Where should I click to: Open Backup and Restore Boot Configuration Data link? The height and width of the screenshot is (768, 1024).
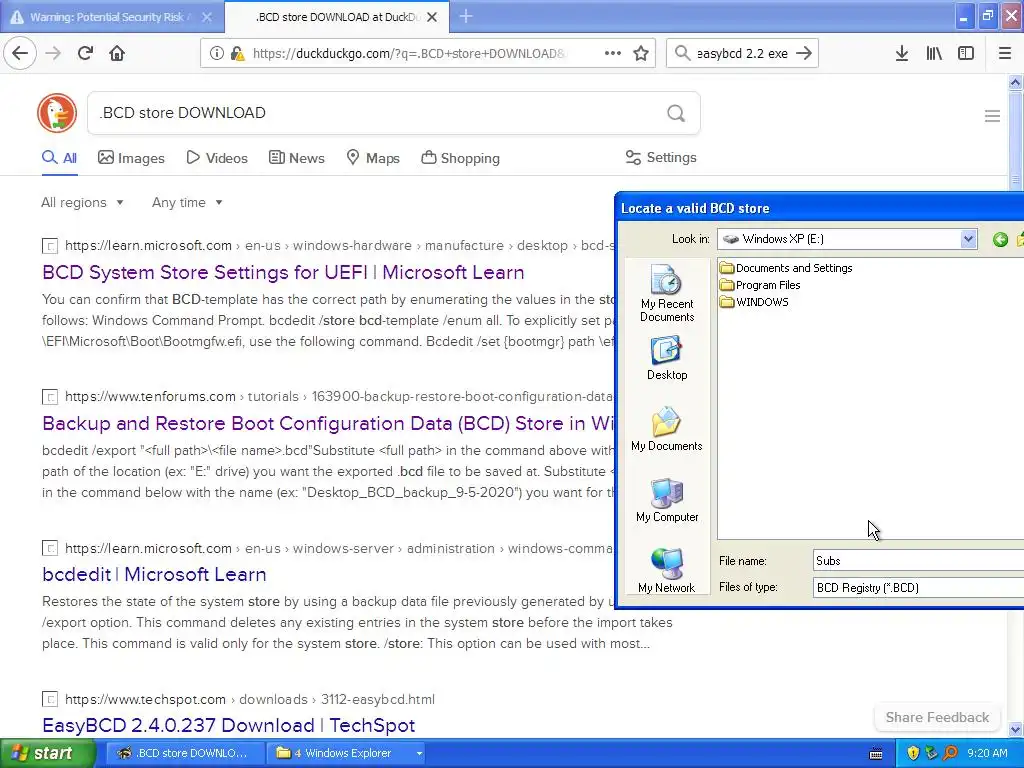click(328, 423)
